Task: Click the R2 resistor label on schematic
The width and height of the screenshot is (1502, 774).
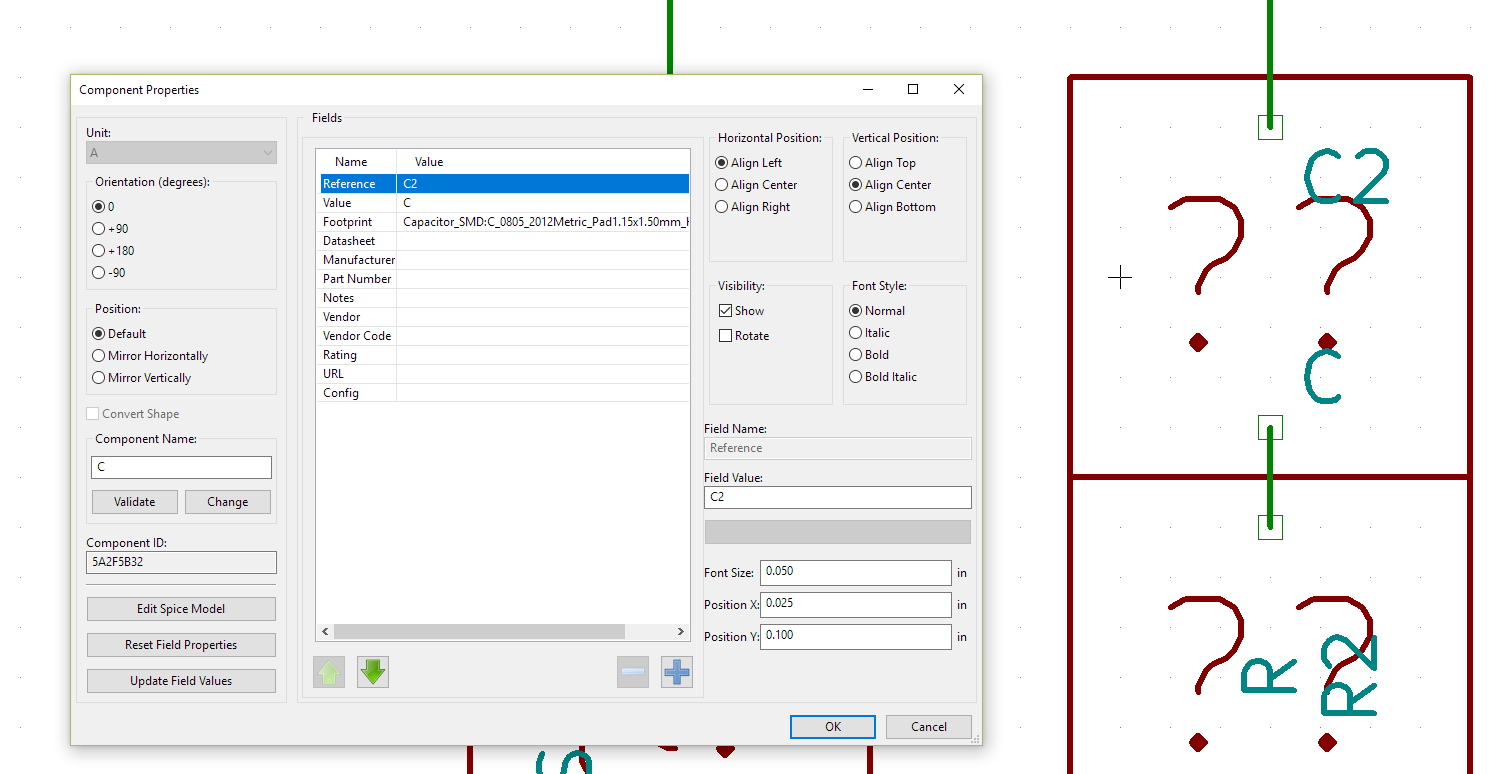Action: click(1349, 677)
